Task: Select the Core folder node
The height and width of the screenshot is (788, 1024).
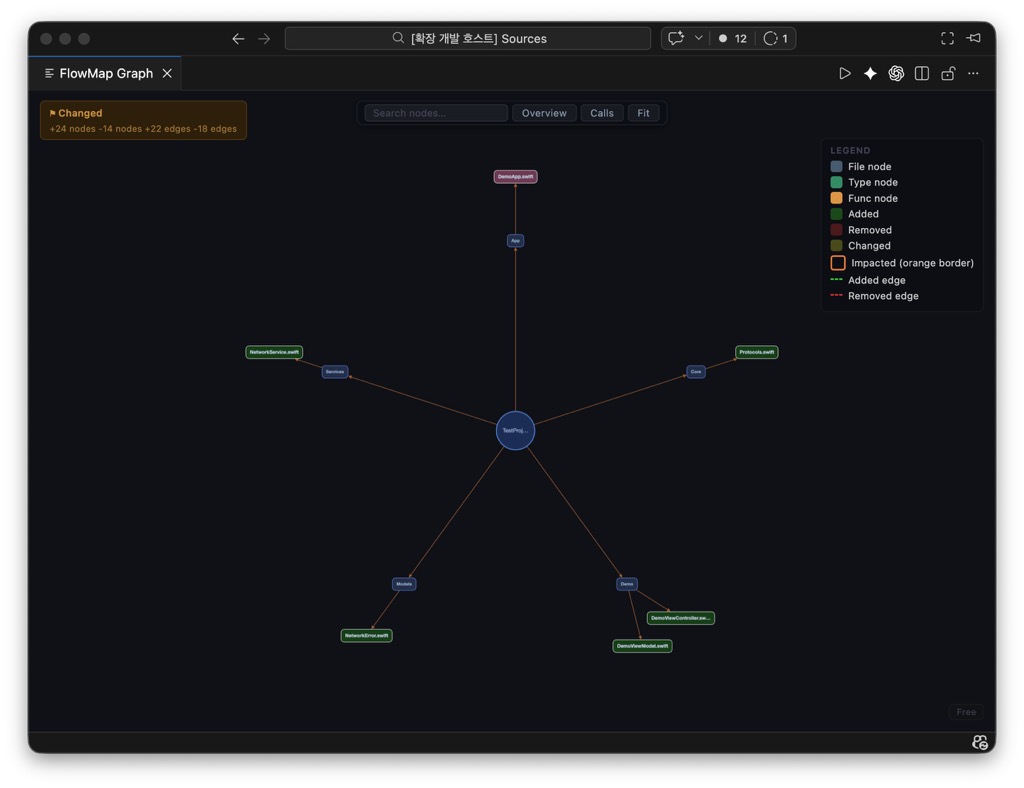Action: [696, 371]
